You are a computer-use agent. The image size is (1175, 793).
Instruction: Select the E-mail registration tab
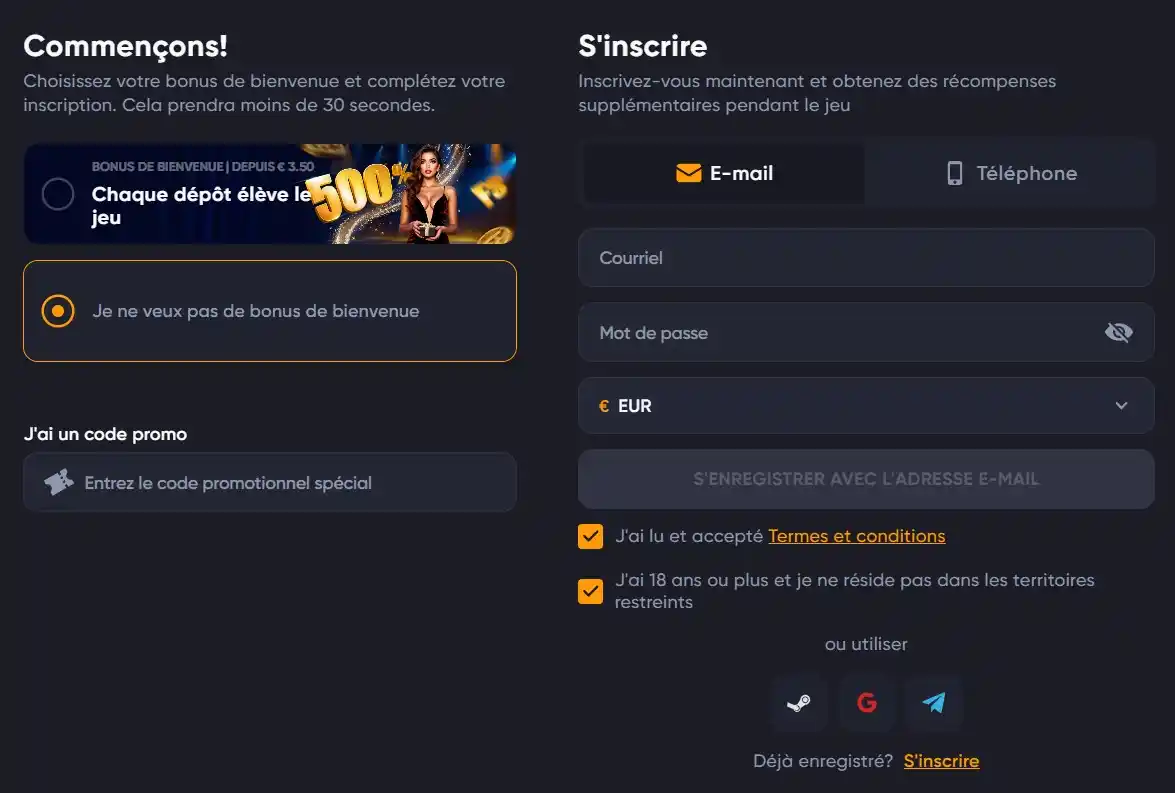tap(724, 174)
